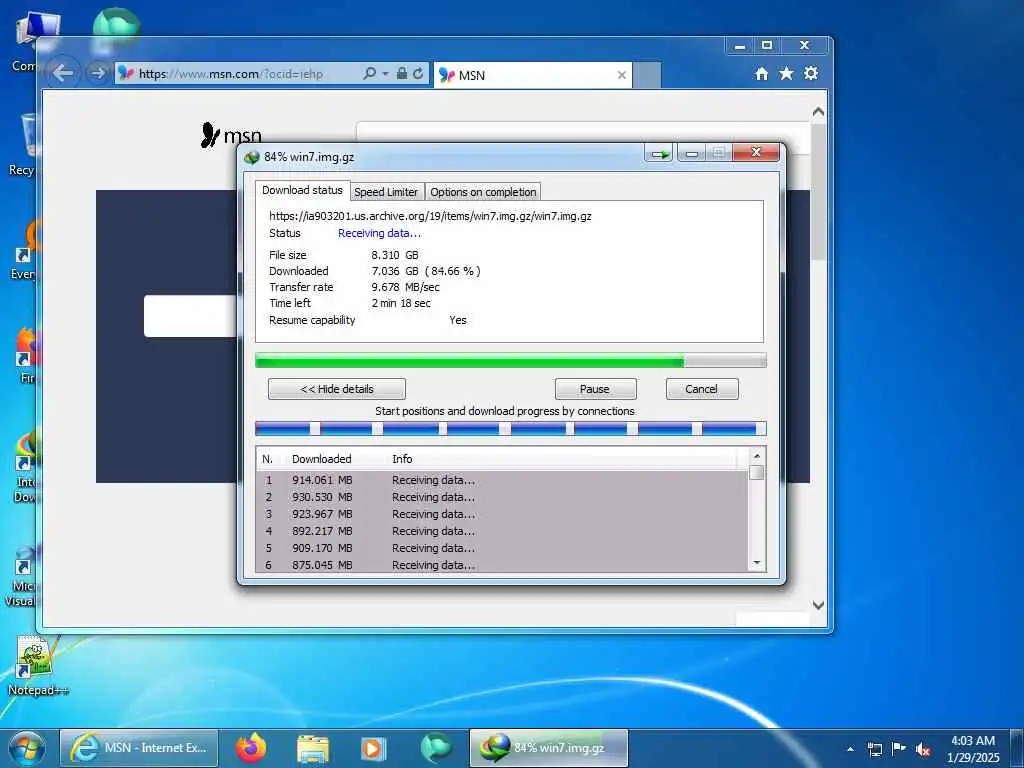
Task: Click the taskbar clock showing 4:03 AM
Action: tap(973, 748)
